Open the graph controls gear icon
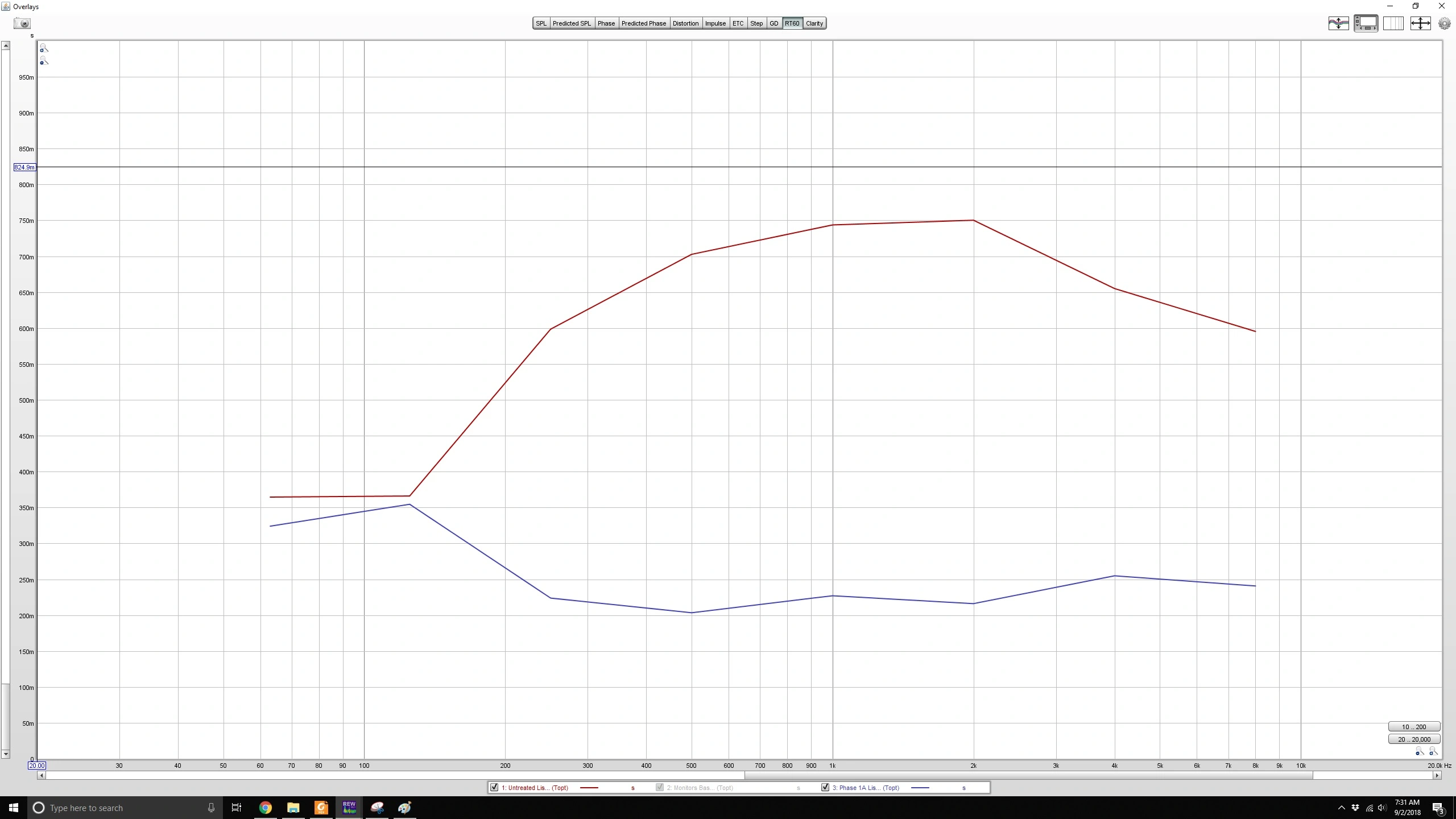Viewport: 1456px width, 819px height. (x=1444, y=23)
